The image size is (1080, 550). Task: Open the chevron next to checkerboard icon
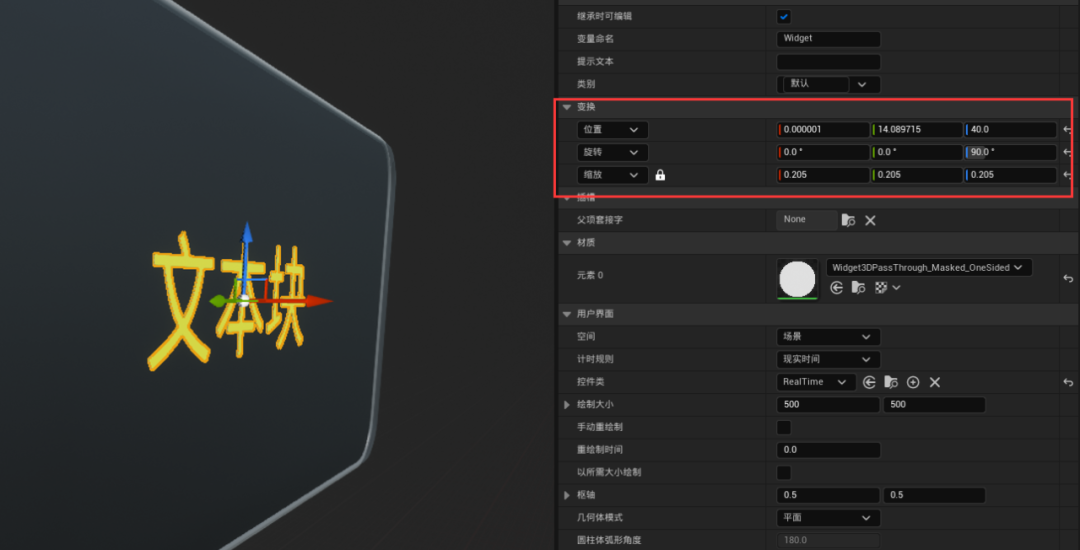coord(896,288)
